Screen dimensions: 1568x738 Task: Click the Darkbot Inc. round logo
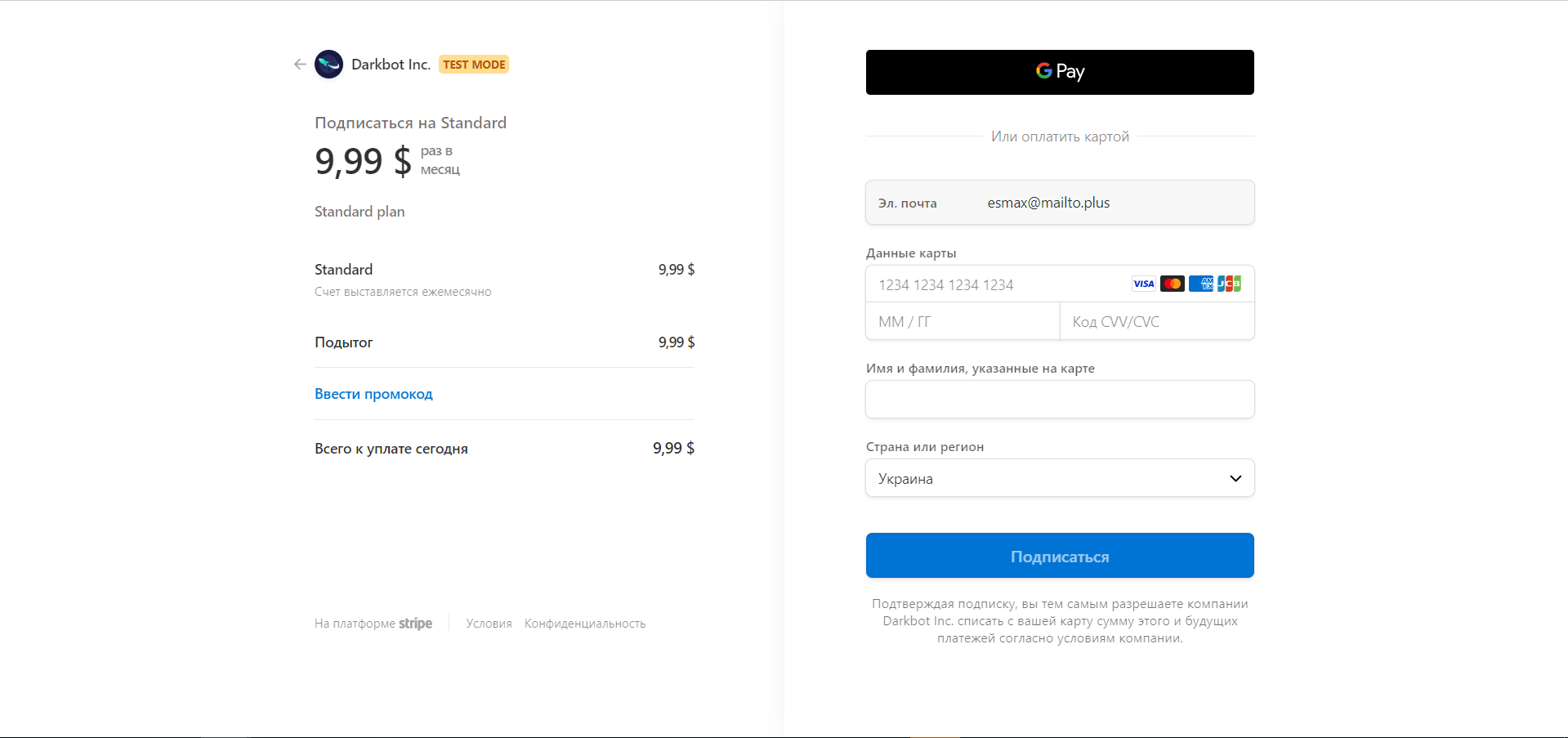(328, 65)
